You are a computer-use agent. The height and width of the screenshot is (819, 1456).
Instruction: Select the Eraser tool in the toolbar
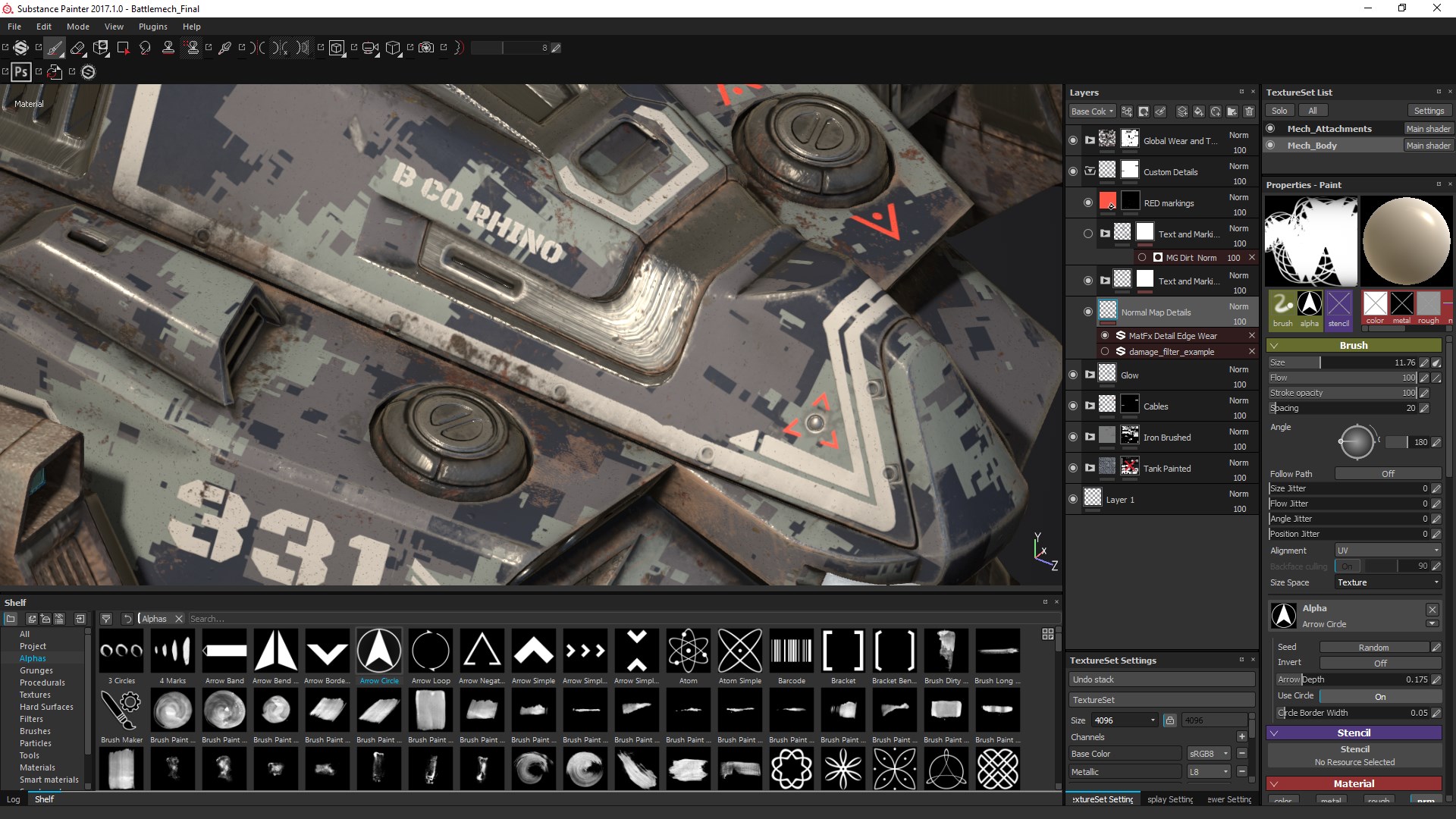78,48
